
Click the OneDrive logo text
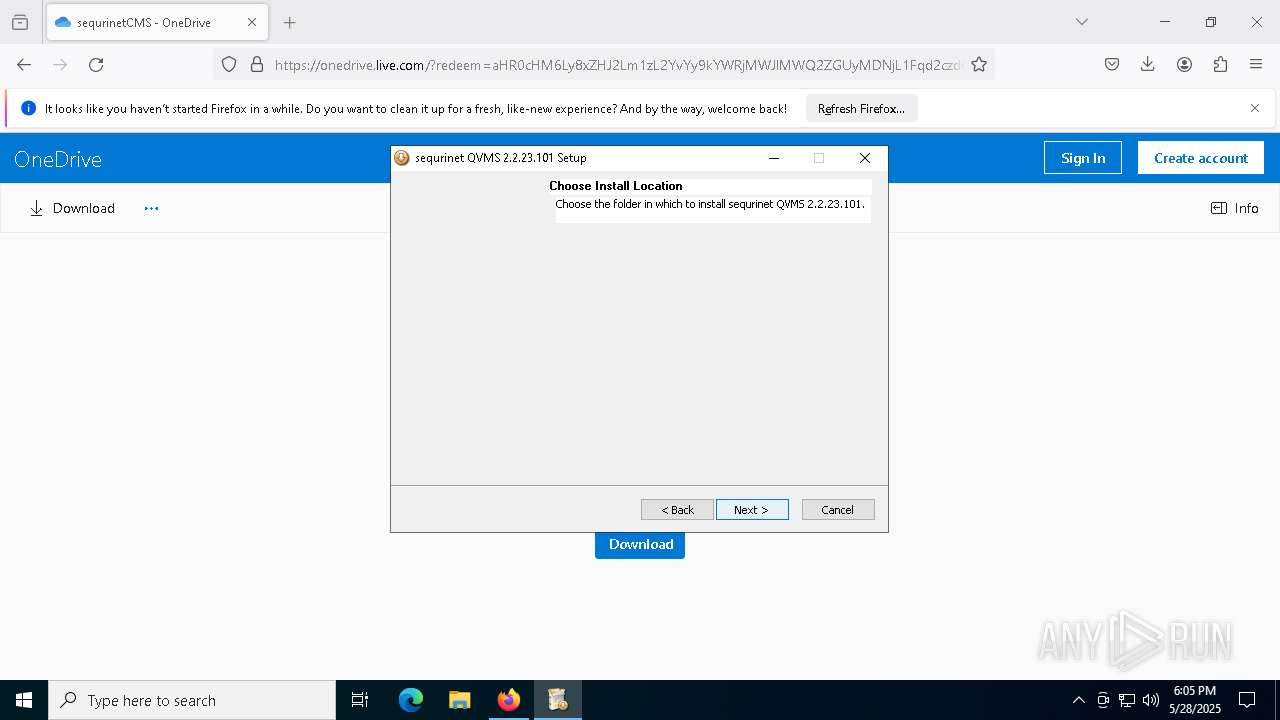click(x=58, y=159)
